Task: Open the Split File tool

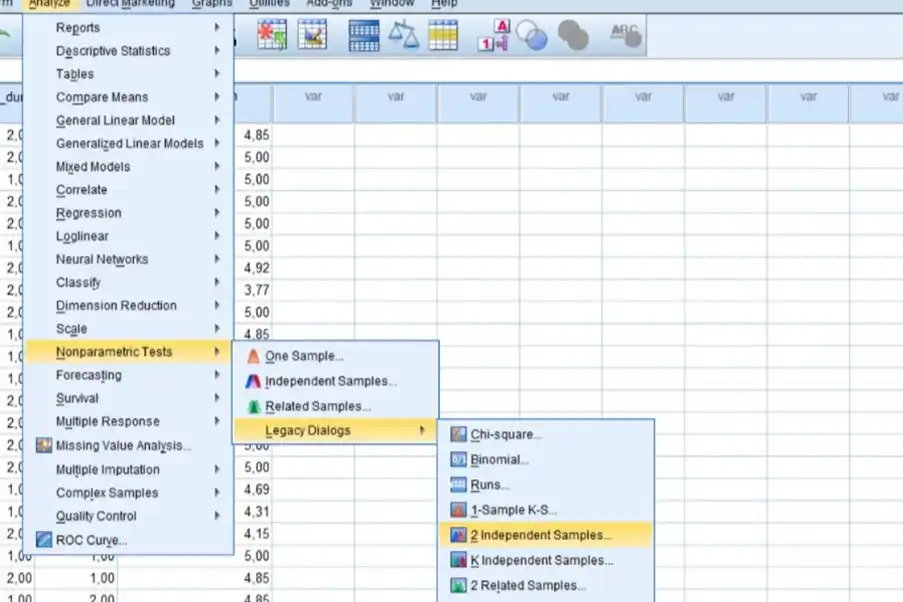Action: (364, 35)
